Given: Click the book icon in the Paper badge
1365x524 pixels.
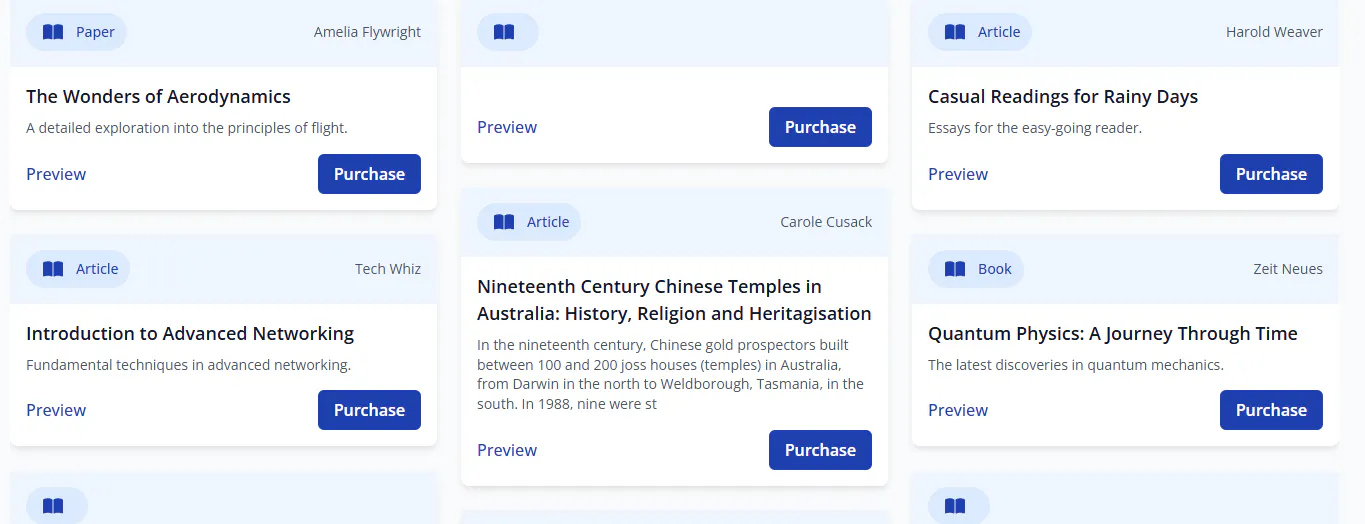Looking at the screenshot, I should (53, 32).
